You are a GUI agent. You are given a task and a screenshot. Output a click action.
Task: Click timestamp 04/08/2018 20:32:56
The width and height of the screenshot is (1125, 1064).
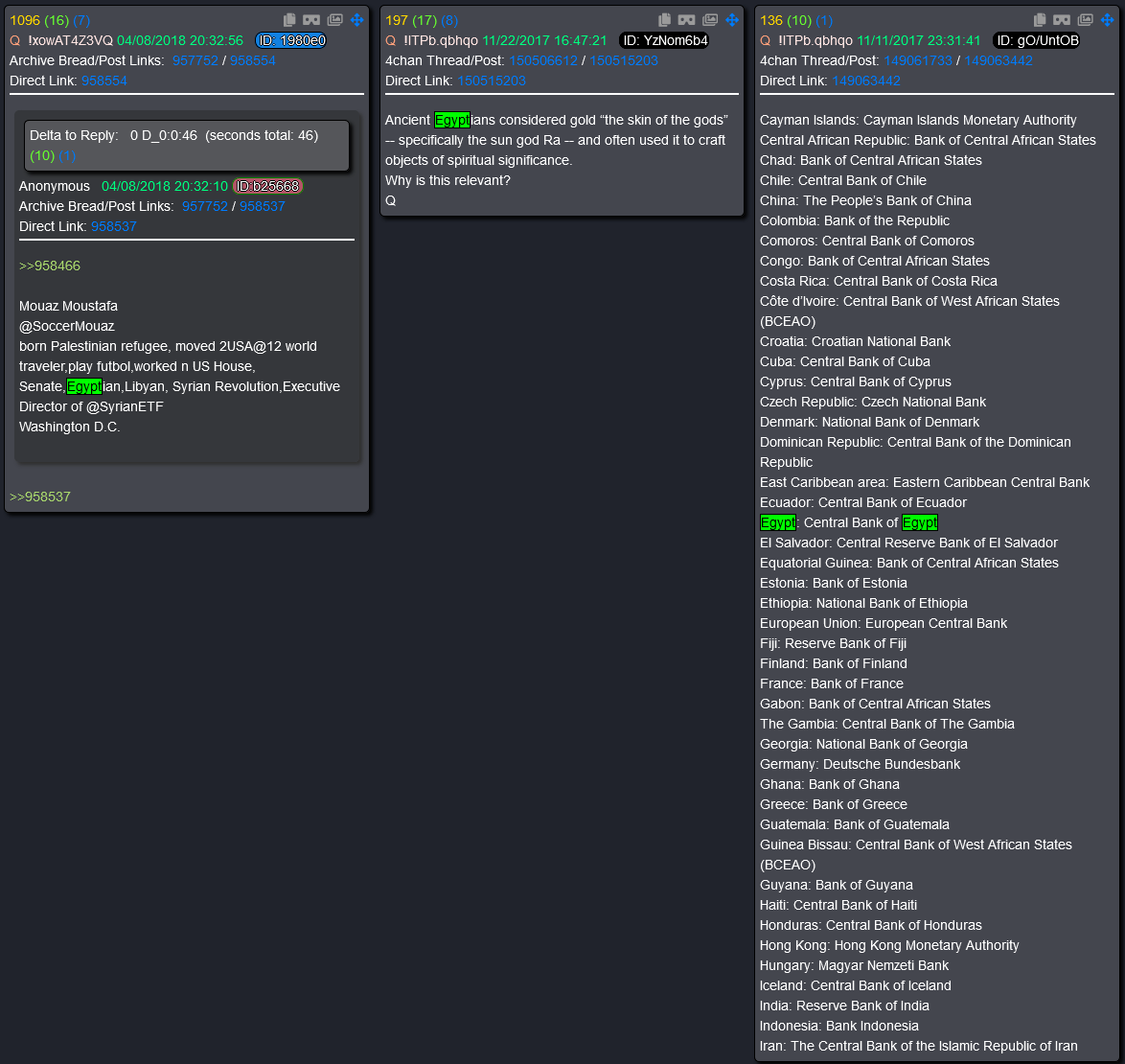tap(180, 41)
